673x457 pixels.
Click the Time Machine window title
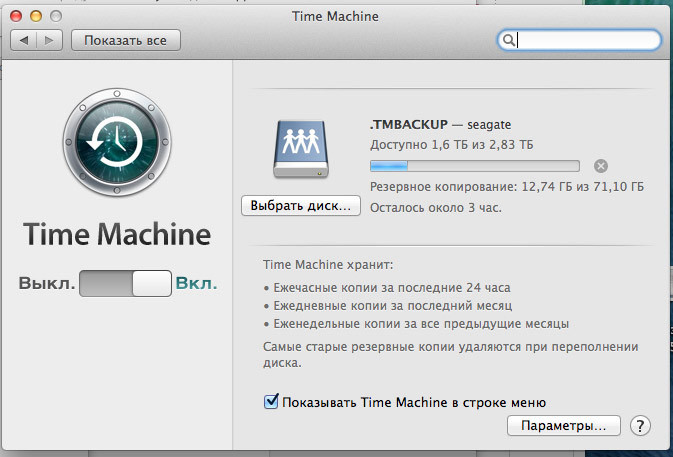click(x=336, y=15)
